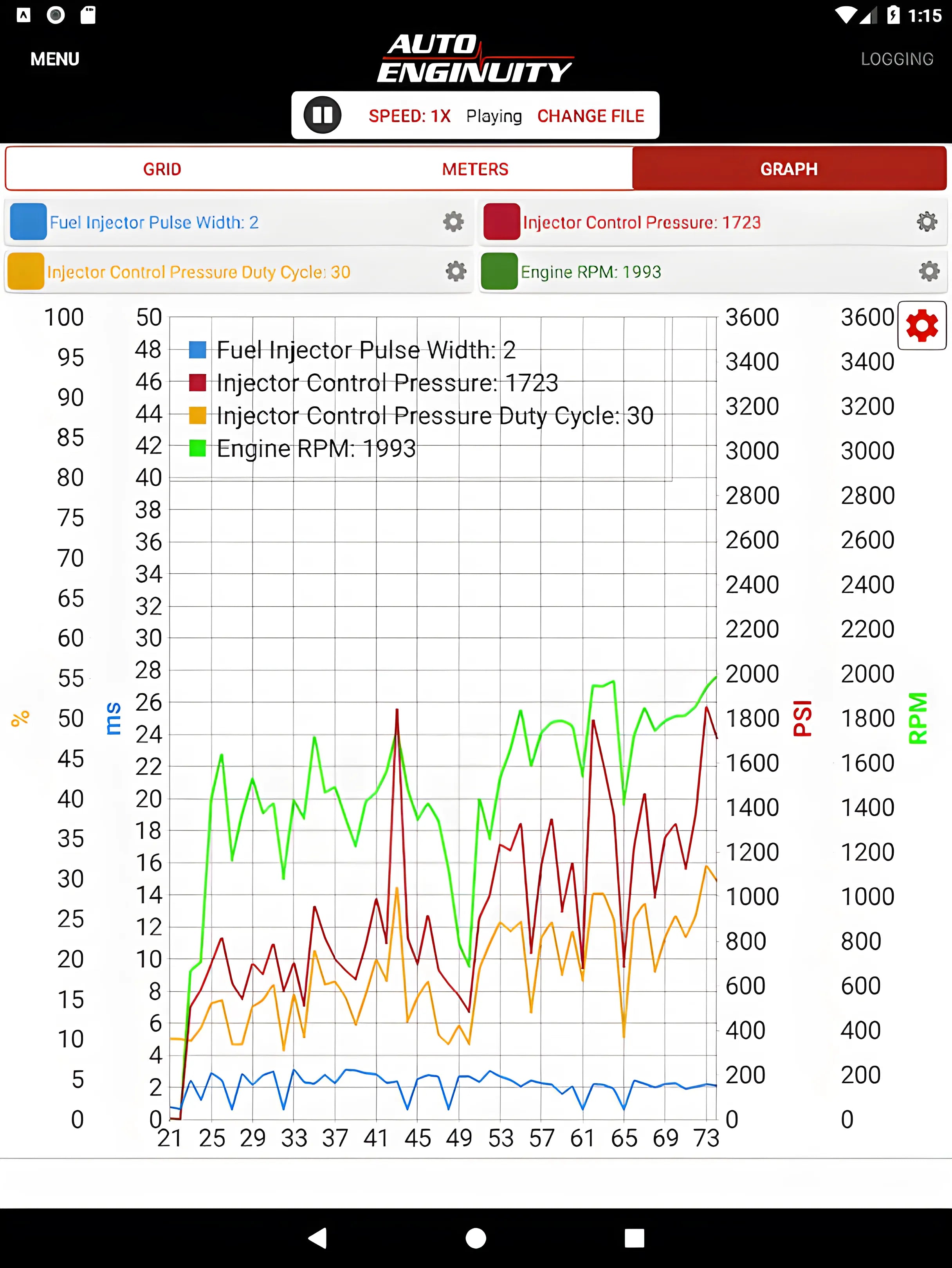Select the GRAPH tab
Viewport: 952px width, 1268px height.
pos(788,169)
